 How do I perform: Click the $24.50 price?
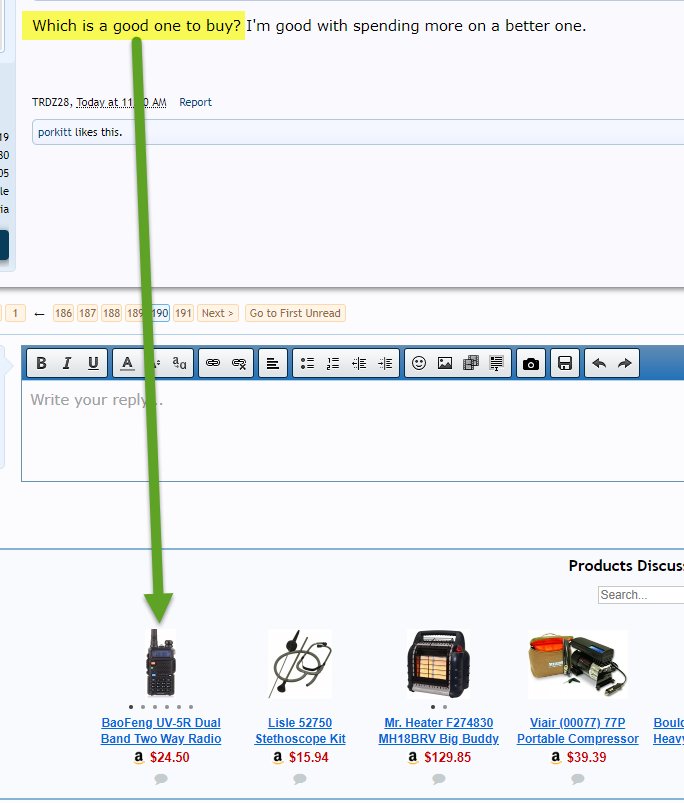pos(169,757)
